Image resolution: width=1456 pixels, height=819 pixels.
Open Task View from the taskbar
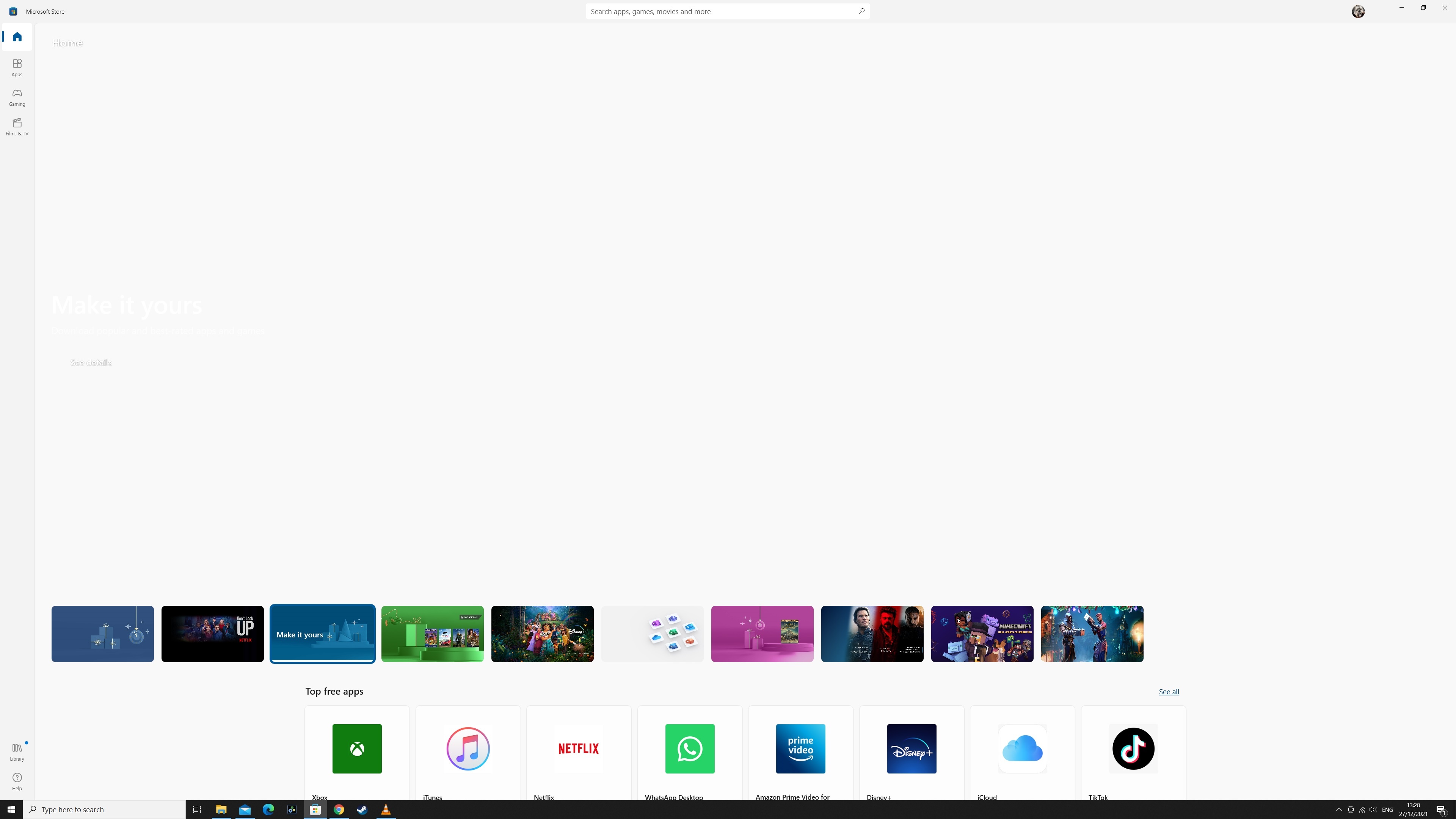tap(197, 810)
